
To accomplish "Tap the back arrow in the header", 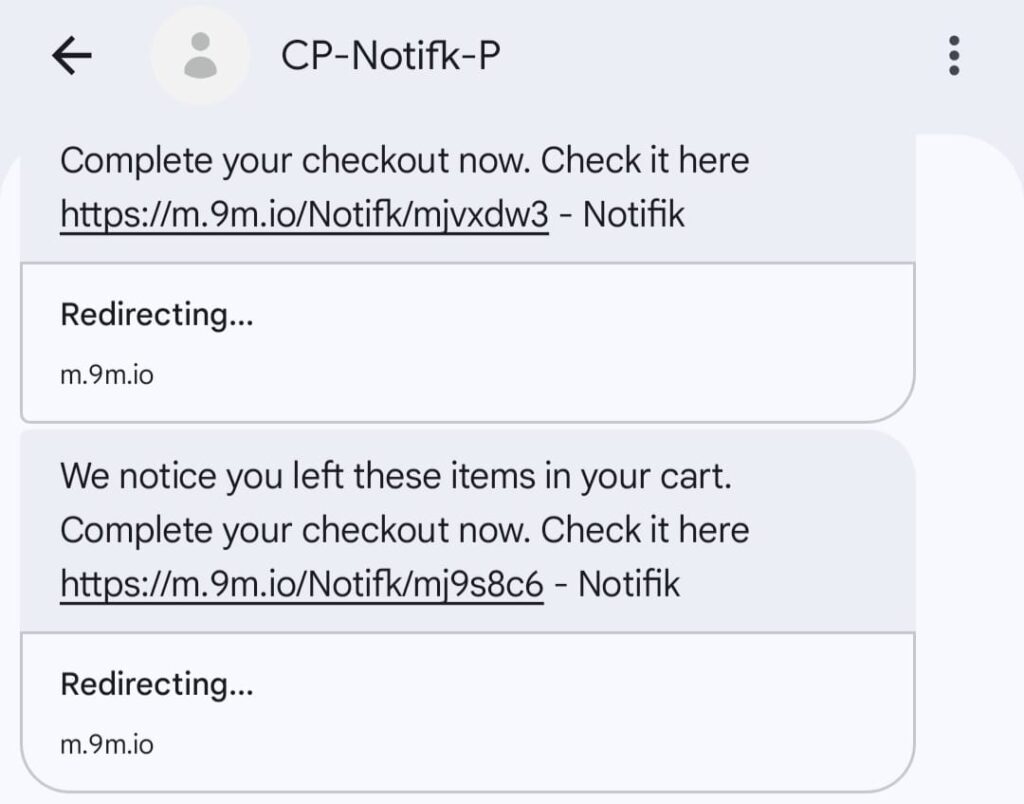I will pos(71,56).
